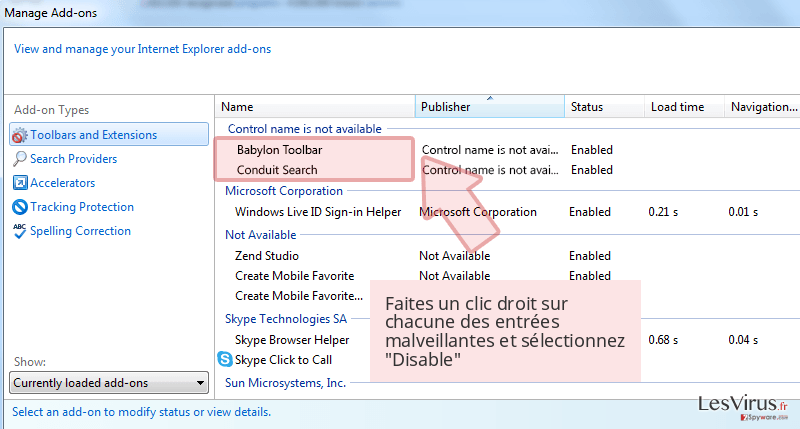Click Microsoft Corporation publisher cell
The height and width of the screenshot is (429, 800).
(478, 212)
